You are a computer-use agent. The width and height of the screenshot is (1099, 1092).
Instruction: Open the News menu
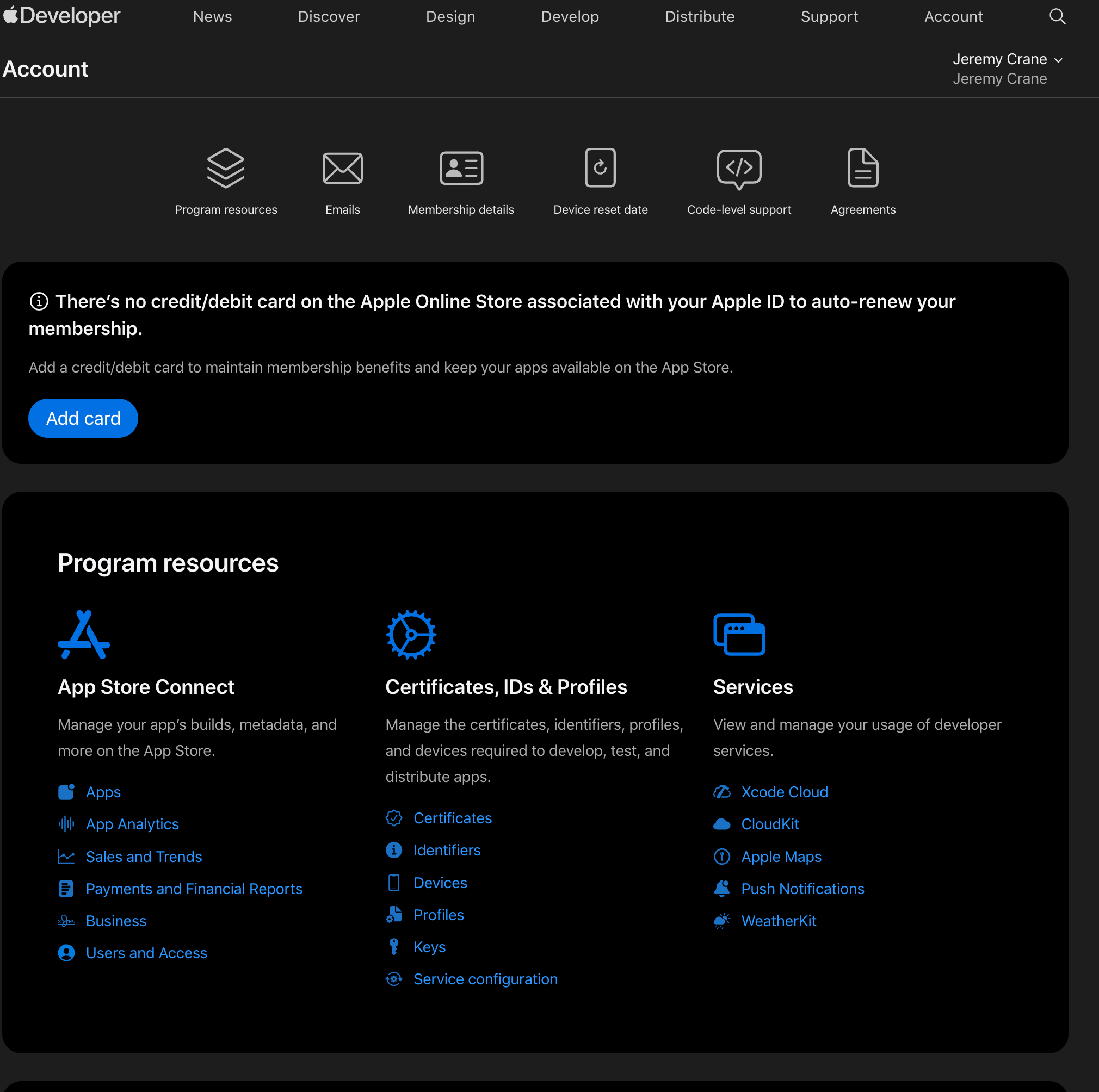point(212,16)
